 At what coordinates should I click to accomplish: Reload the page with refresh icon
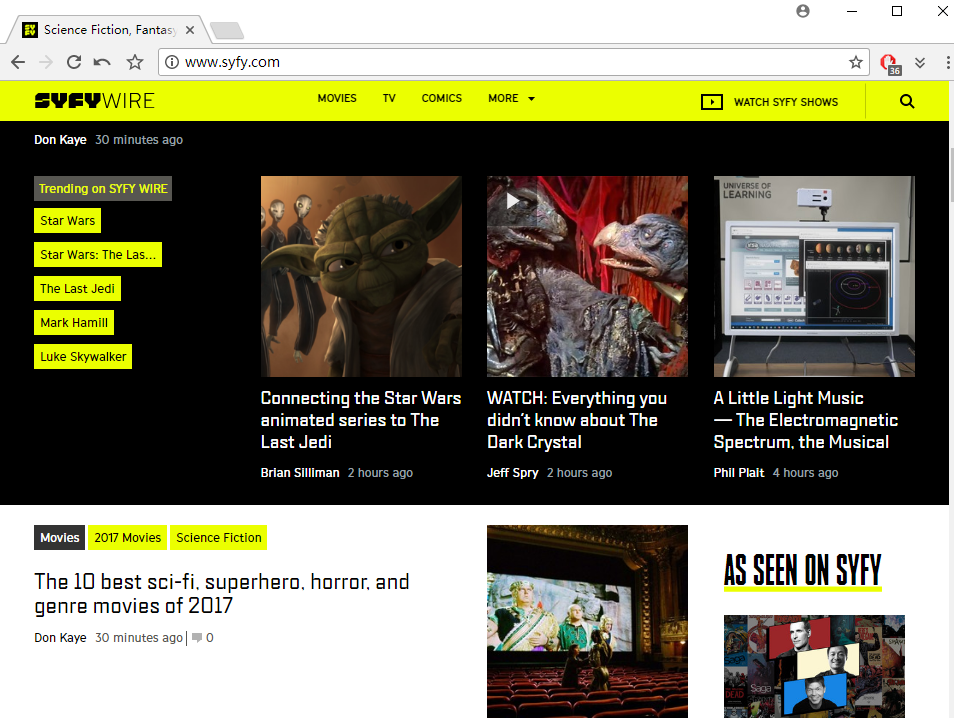pos(74,62)
